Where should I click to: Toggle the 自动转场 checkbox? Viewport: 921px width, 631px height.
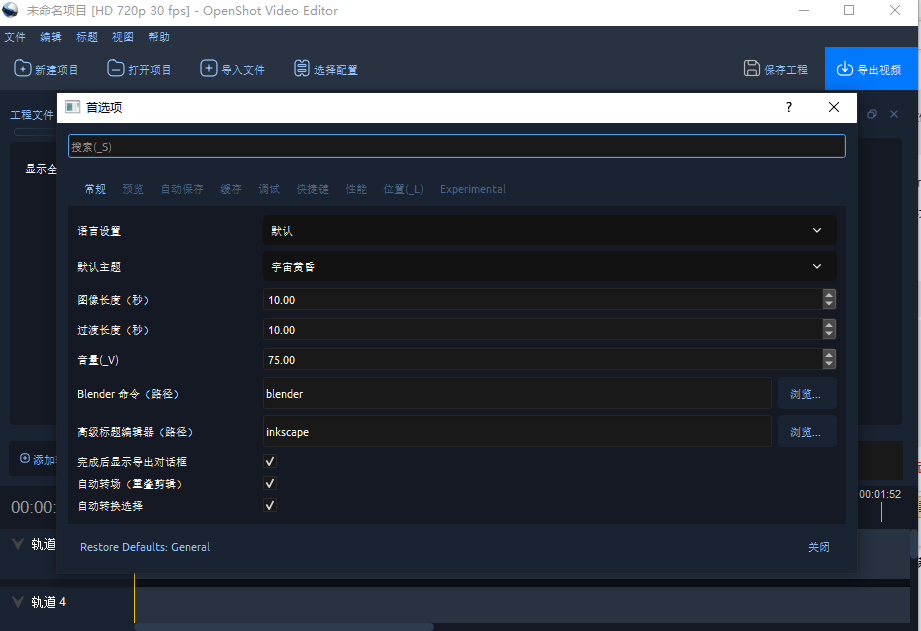[x=269, y=483]
